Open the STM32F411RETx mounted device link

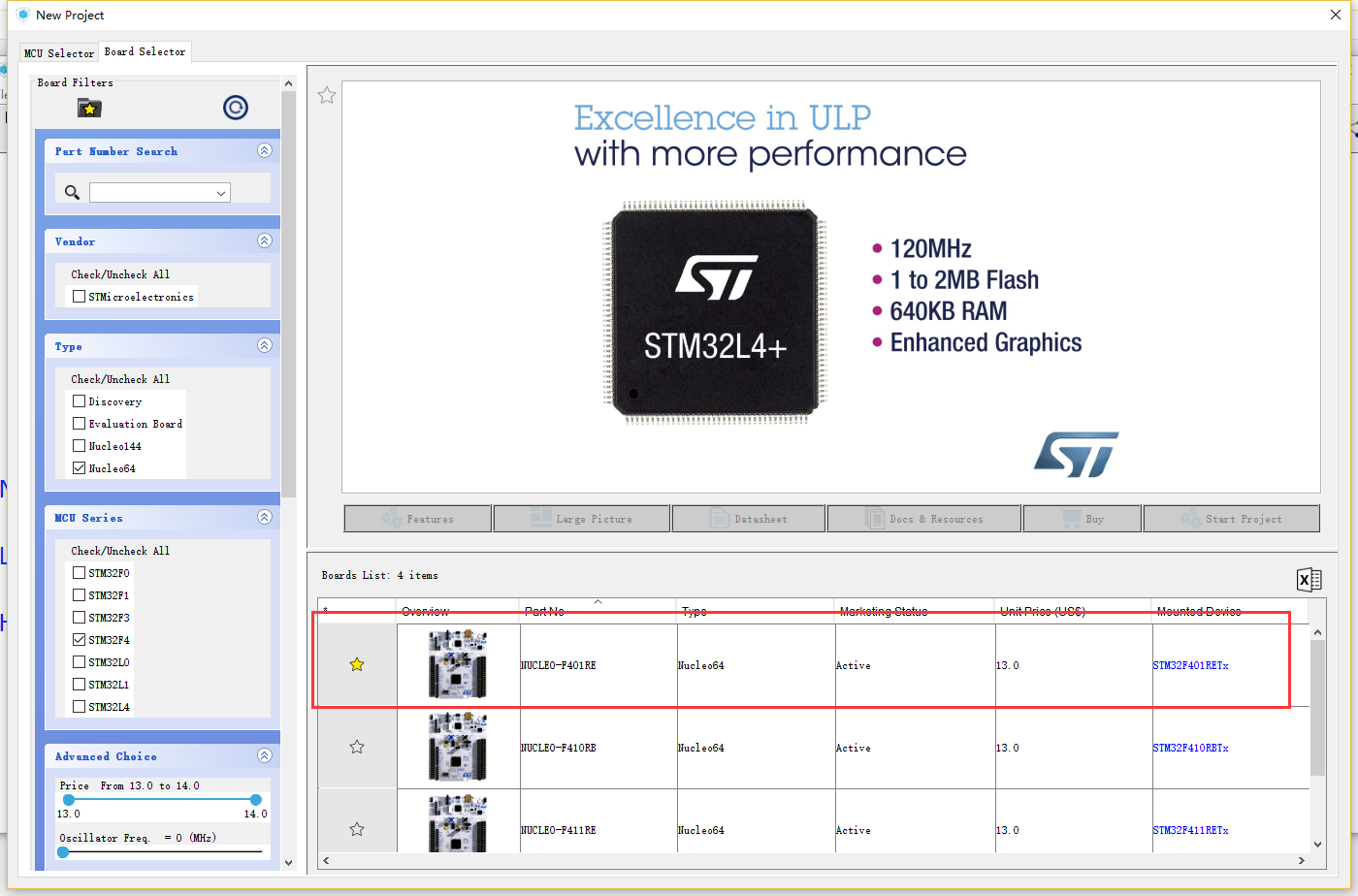[1190, 830]
